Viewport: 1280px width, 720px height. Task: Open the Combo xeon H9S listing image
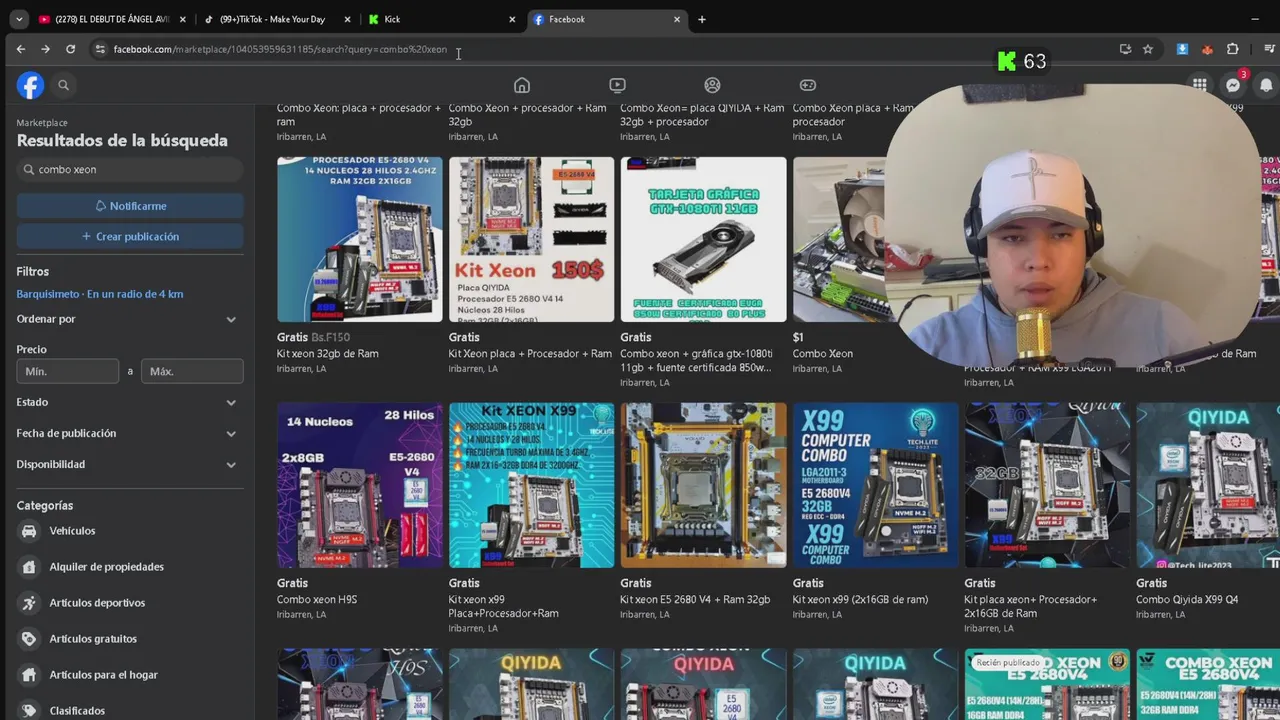360,485
